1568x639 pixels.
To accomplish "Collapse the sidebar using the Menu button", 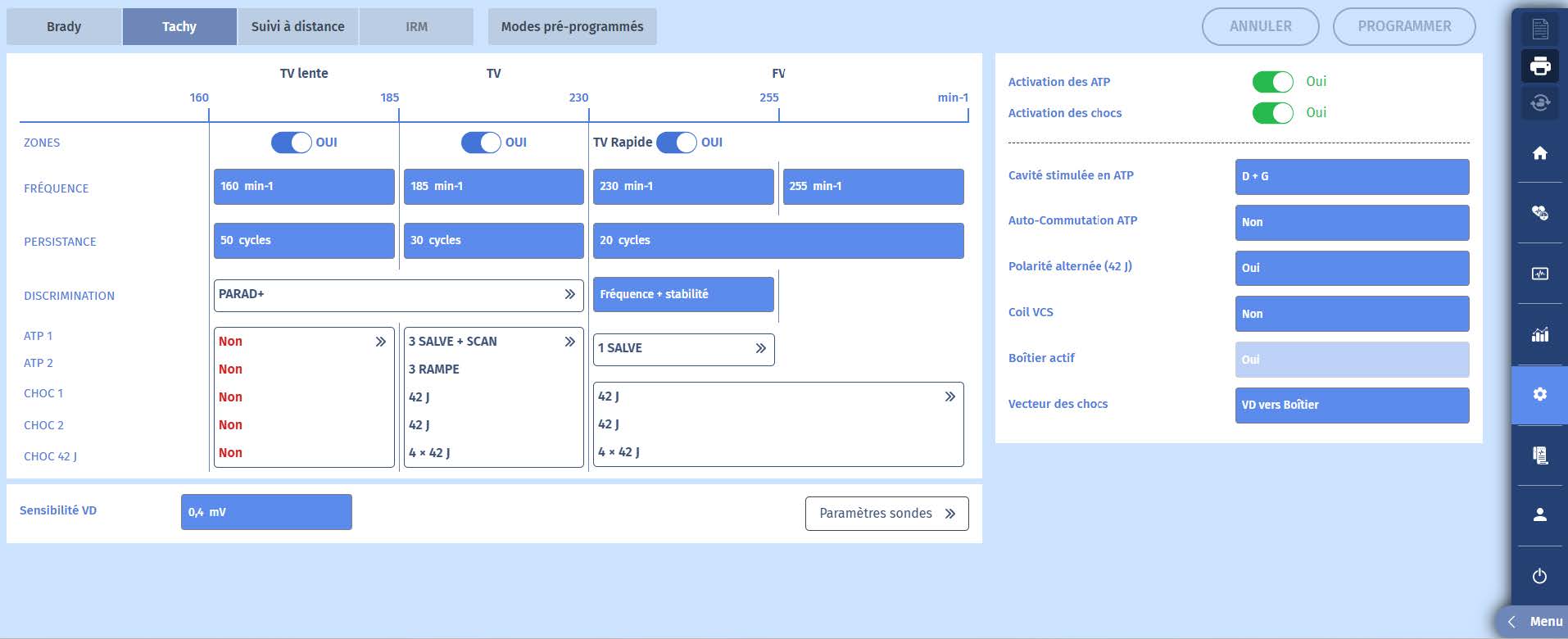I will 1534,622.
